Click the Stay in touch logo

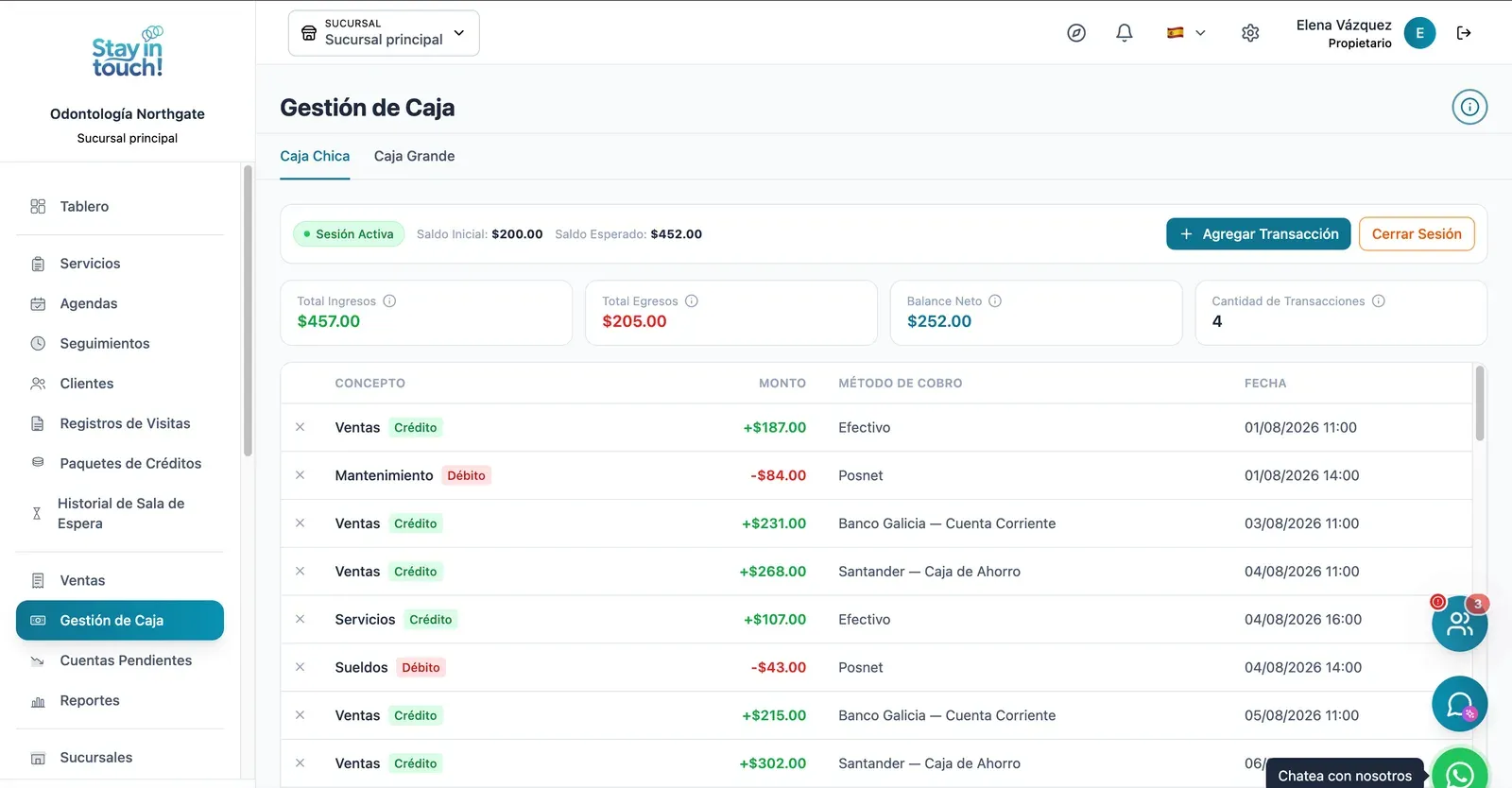point(128,52)
